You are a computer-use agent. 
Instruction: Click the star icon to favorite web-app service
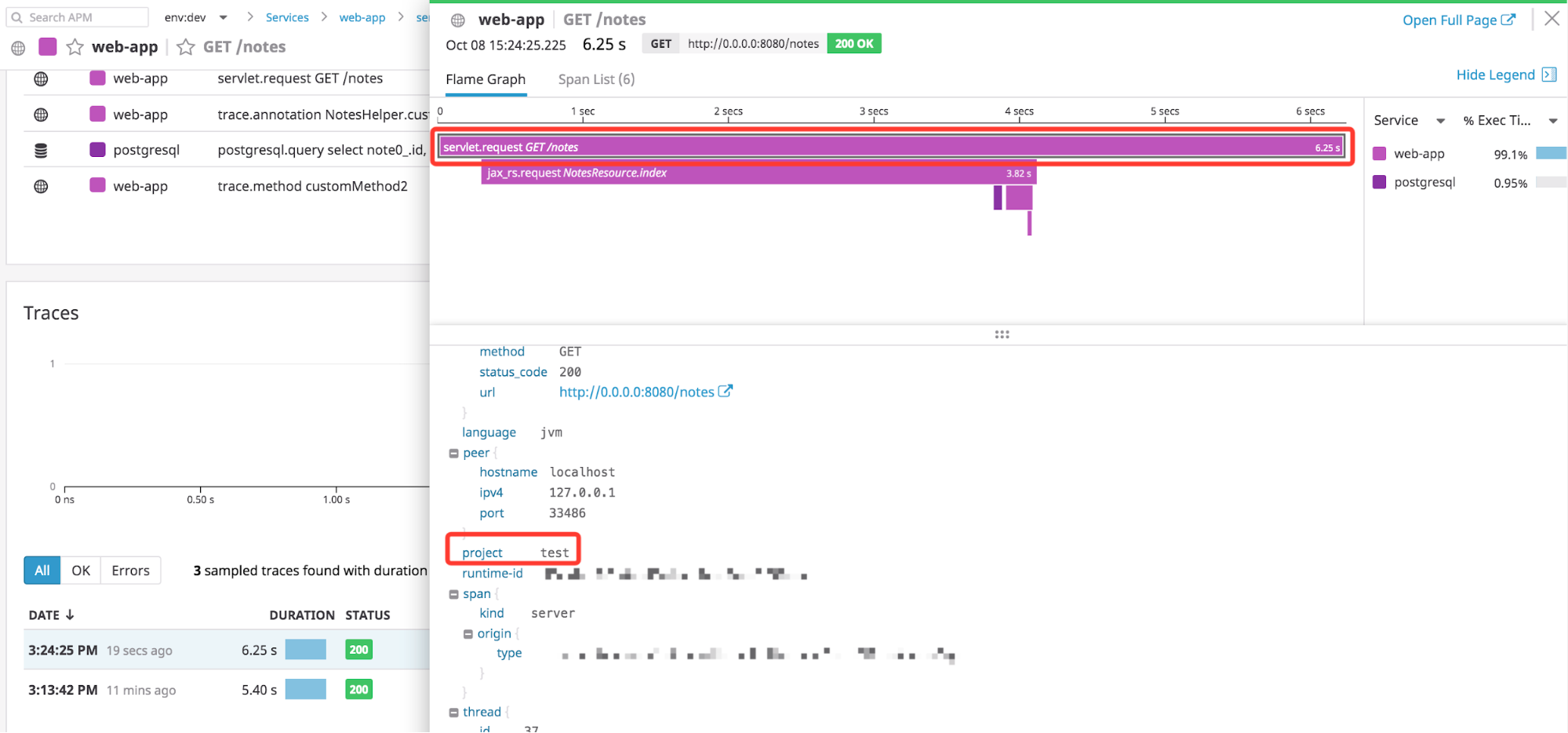click(x=74, y=46)
